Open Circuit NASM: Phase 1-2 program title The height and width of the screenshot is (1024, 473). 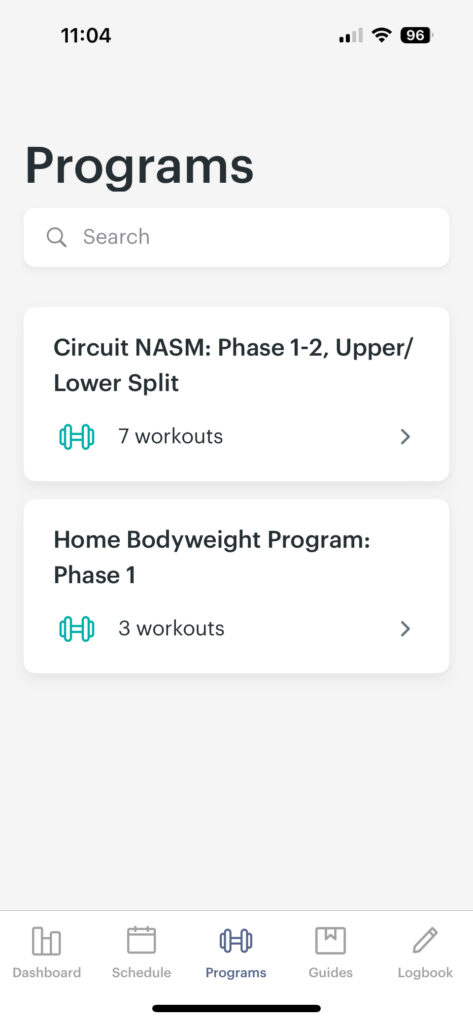click(233, 365)
